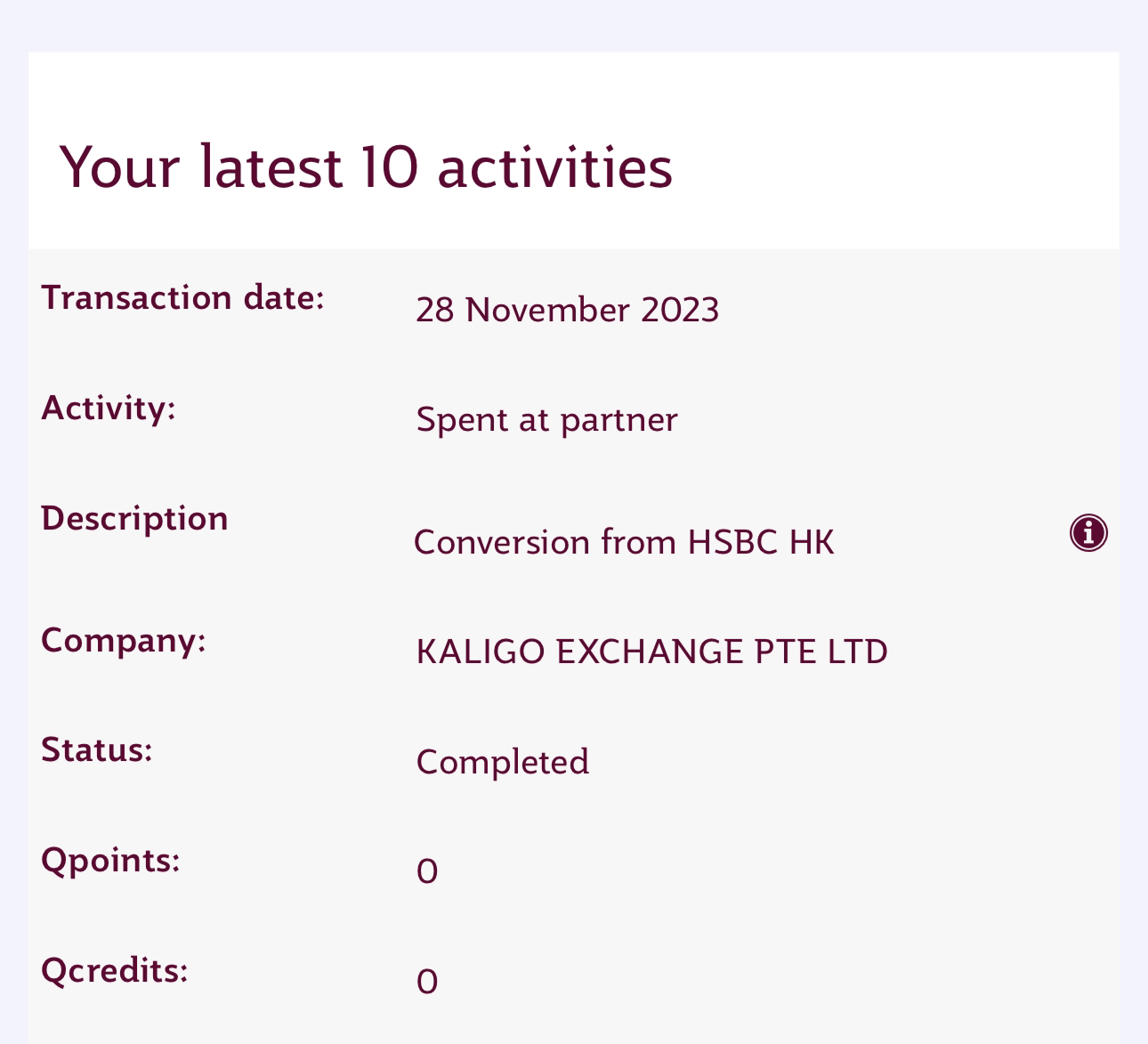Click the lavender page background above the card
1148x1044 pixels.
coord(574,25)
